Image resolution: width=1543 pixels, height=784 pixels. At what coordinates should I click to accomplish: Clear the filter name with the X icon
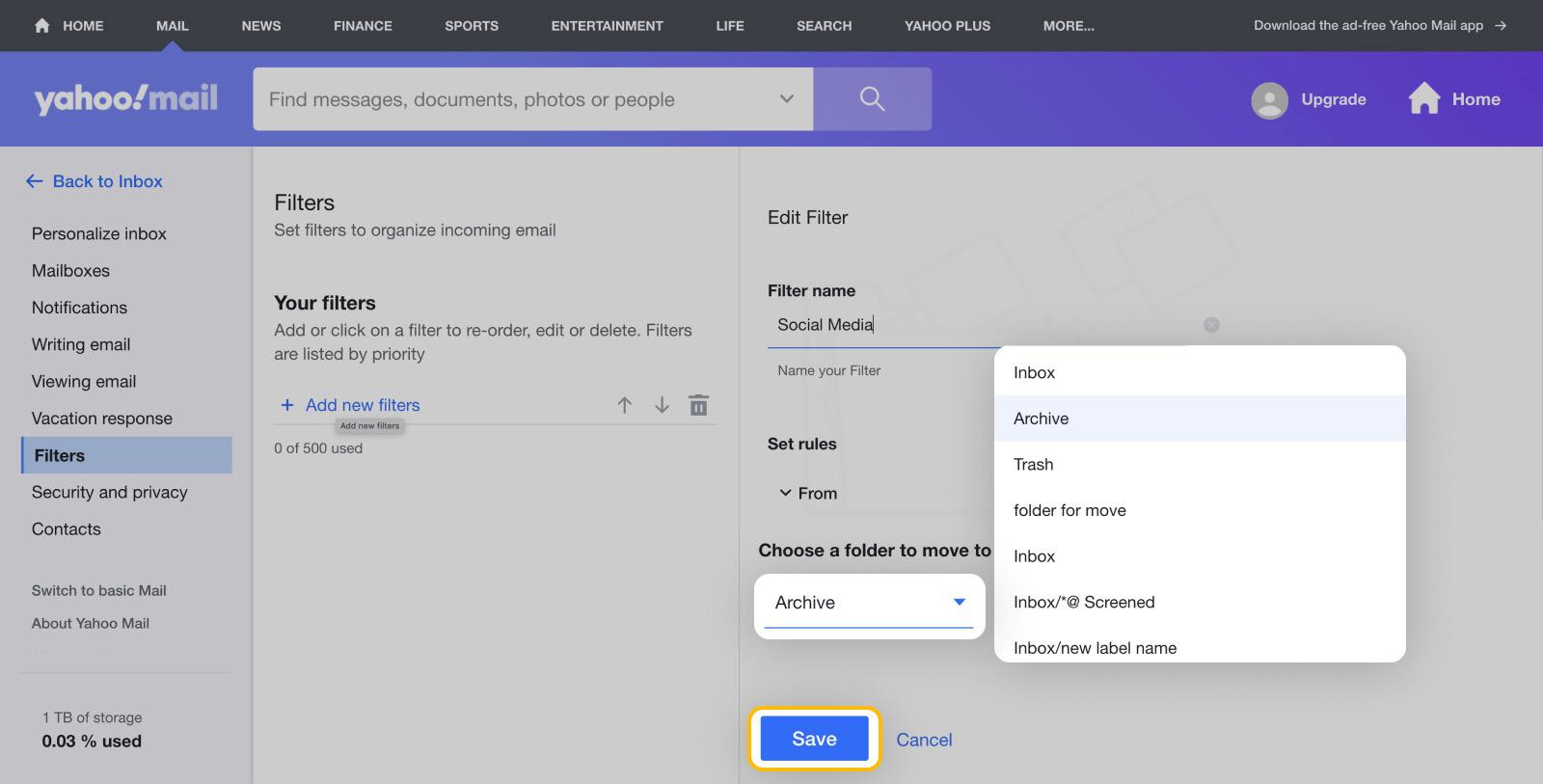click(1211, 325)
